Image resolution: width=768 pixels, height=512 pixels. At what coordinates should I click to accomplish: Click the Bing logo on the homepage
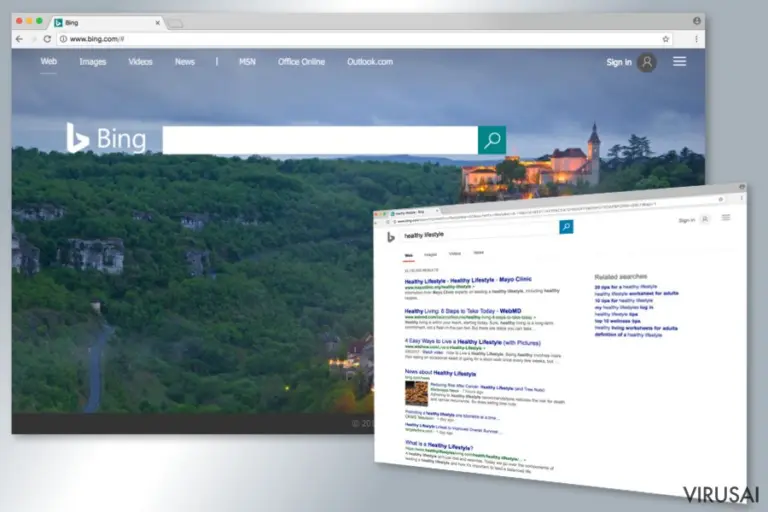point(106,138)
